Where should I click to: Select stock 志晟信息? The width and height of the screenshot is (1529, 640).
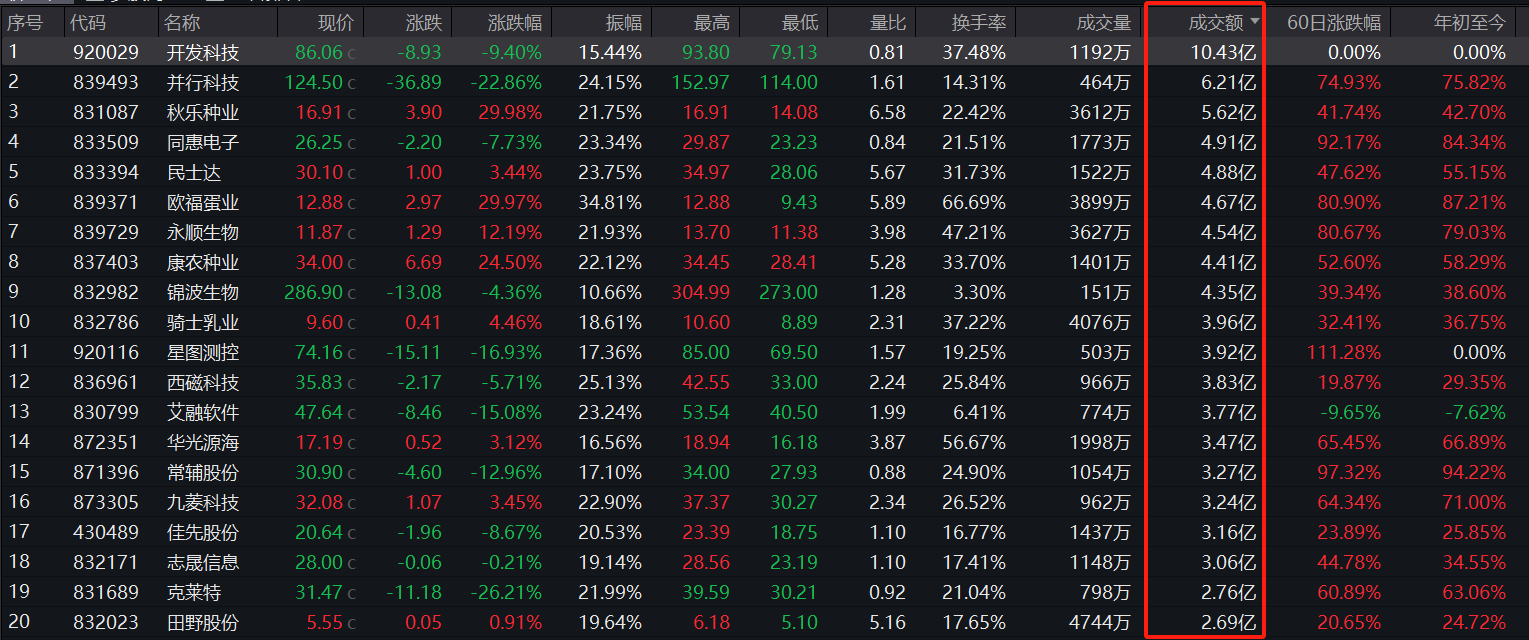[x=203, y=562]
